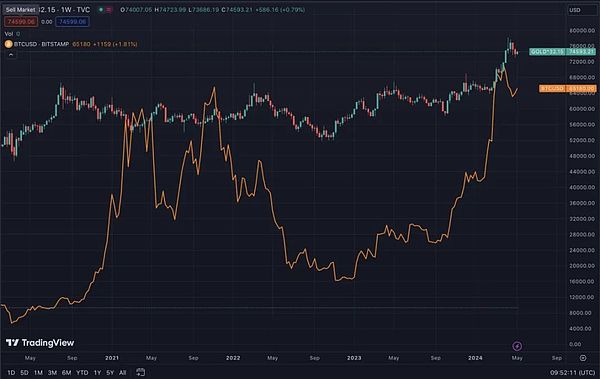Image resolution: width=600 pixels, height=379 pixels.
Task: Click the purple lightning bolt event marker
Action: click(x=517, y=346)
